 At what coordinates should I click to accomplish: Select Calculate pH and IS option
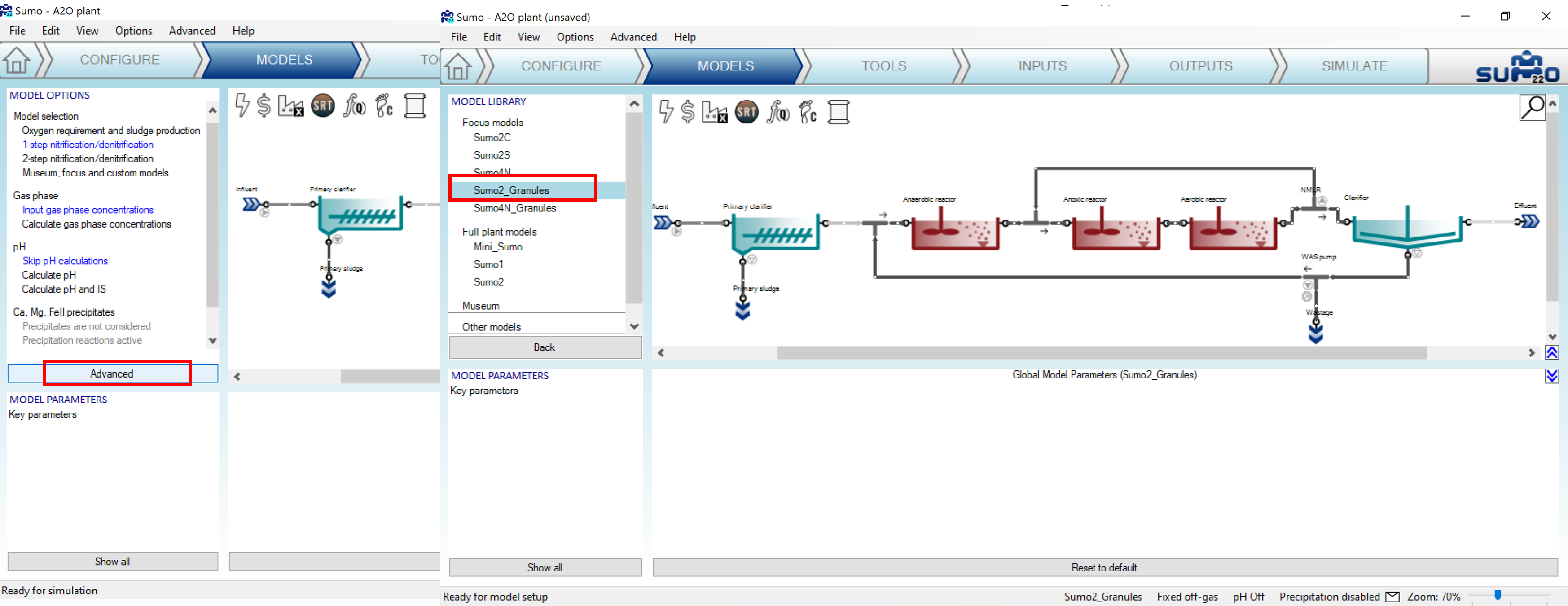pos(64,289)
